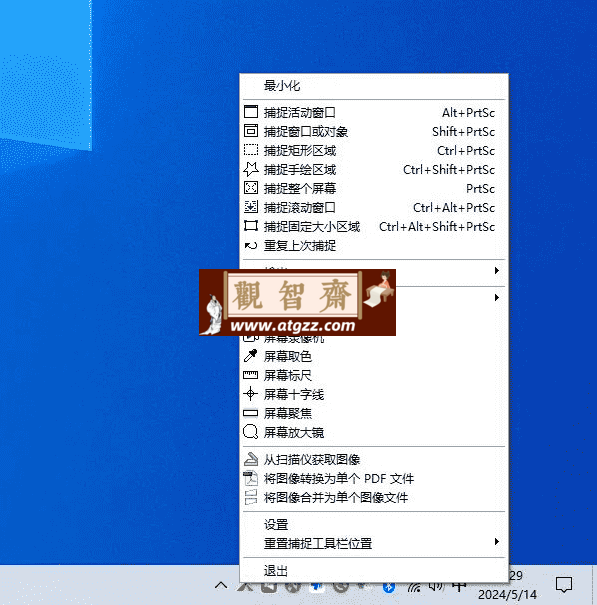Select 捕捉滚动窗口 scrolling capture
Screen dimensions: 597x605
(x=374, y=208)
